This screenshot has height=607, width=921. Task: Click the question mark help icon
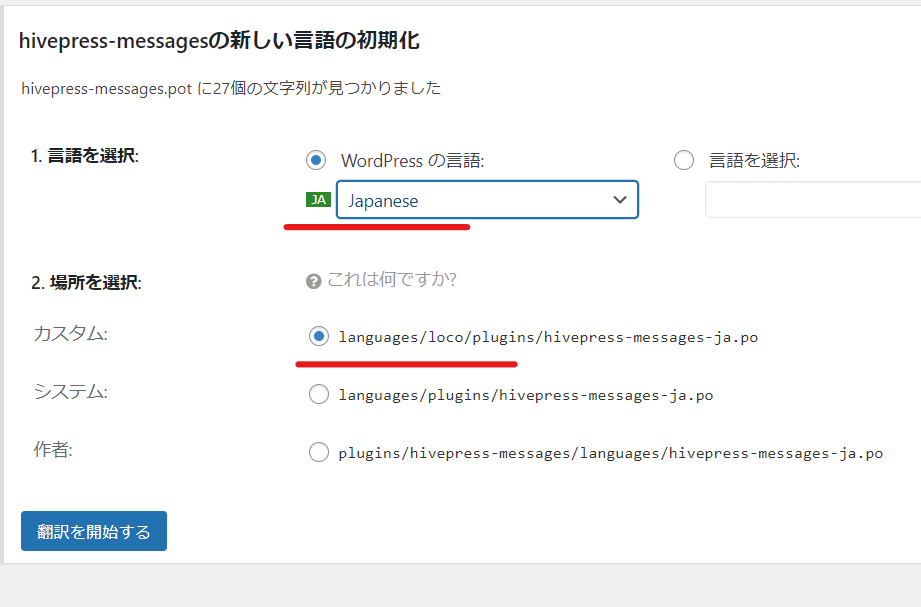pos(314,281)
